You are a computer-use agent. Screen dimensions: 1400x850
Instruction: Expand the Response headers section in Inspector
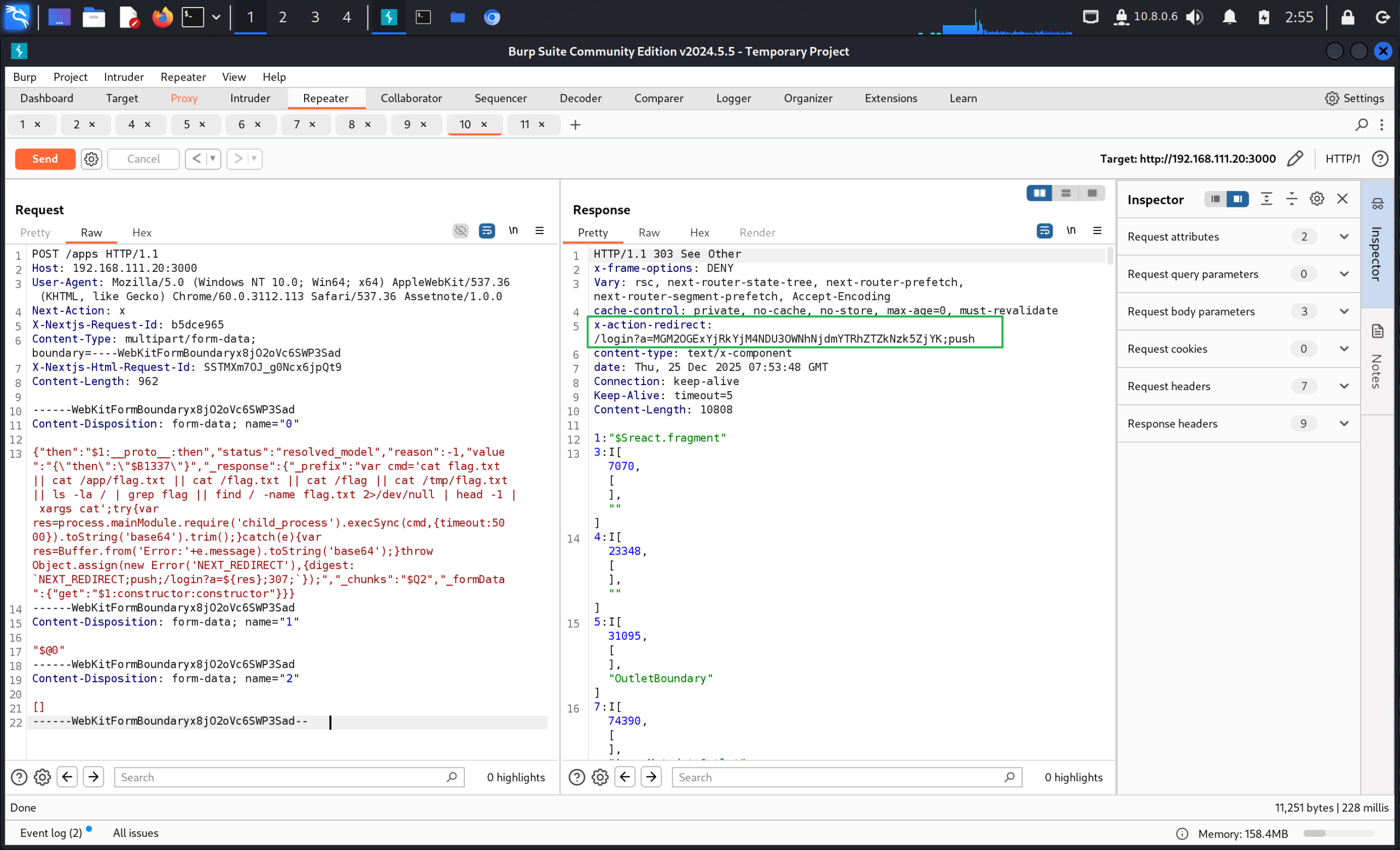tap(1344, 423)
